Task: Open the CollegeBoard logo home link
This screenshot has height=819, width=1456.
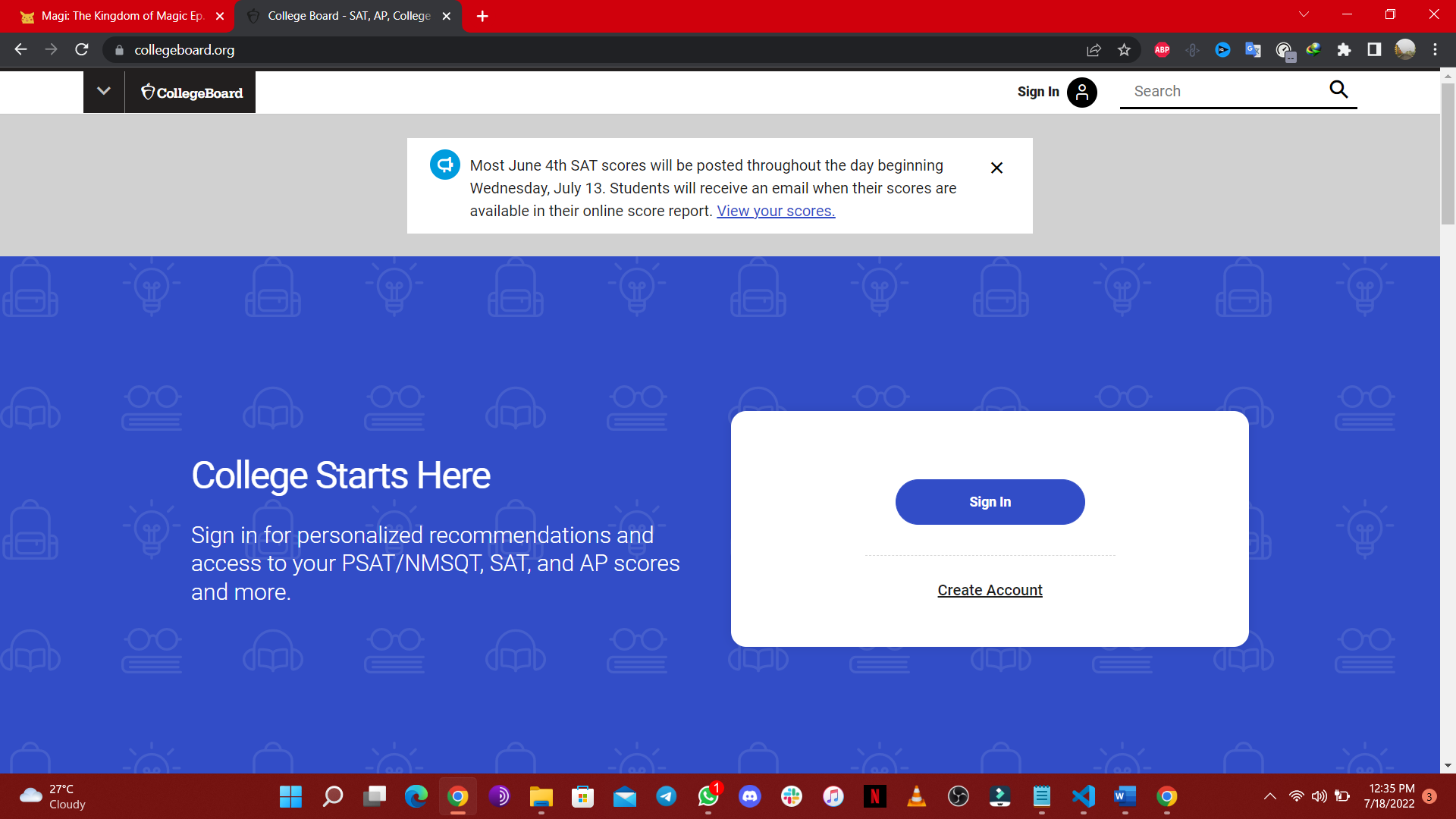Action: tap(191, 93)
